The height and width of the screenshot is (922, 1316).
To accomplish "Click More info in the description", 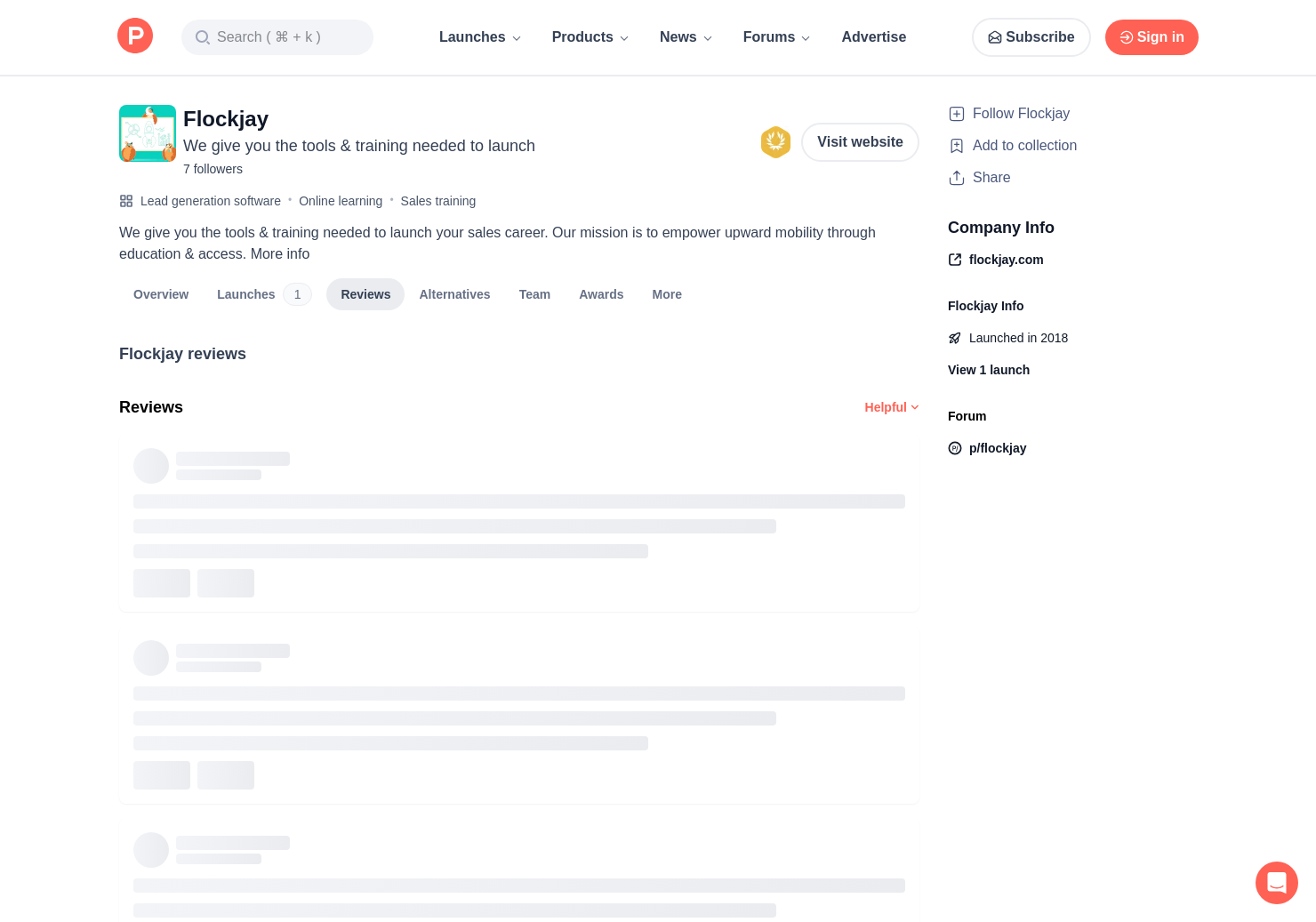I will click(x=280, y=254).
